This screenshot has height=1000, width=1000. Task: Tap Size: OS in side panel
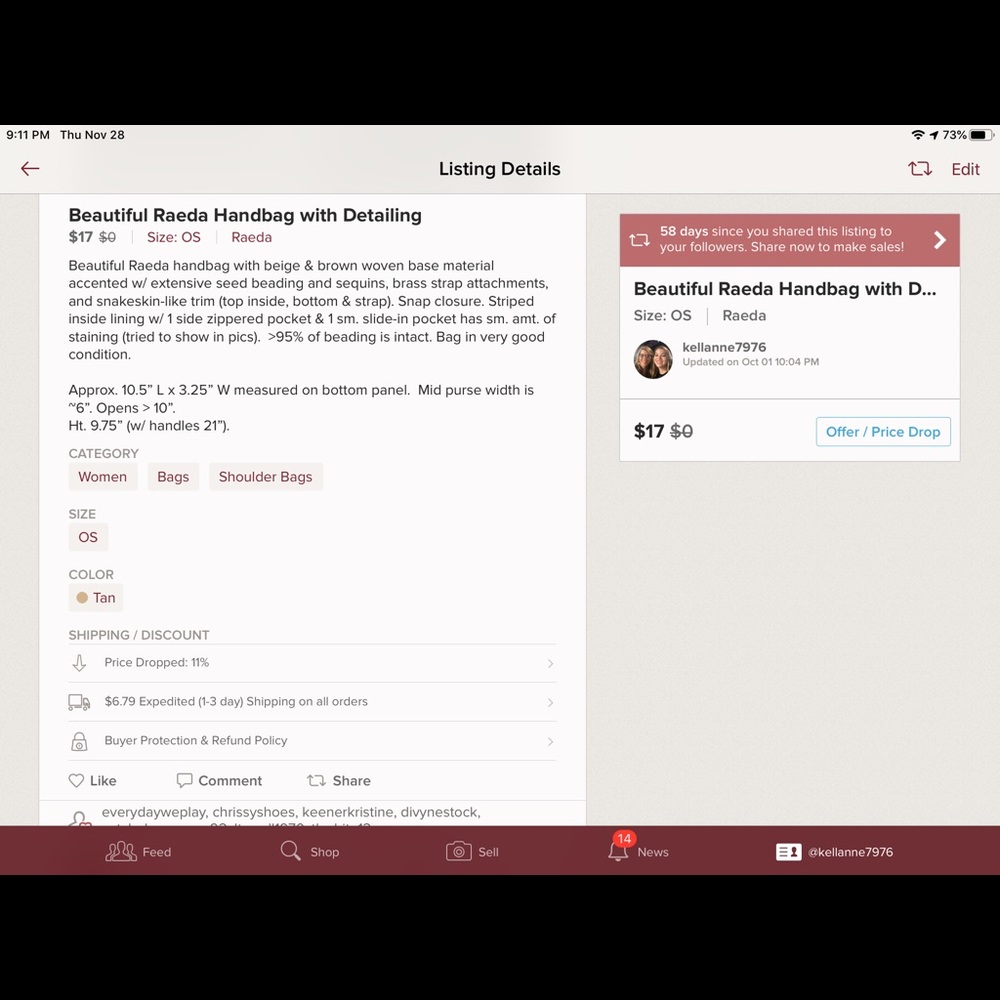pos(663,315)
